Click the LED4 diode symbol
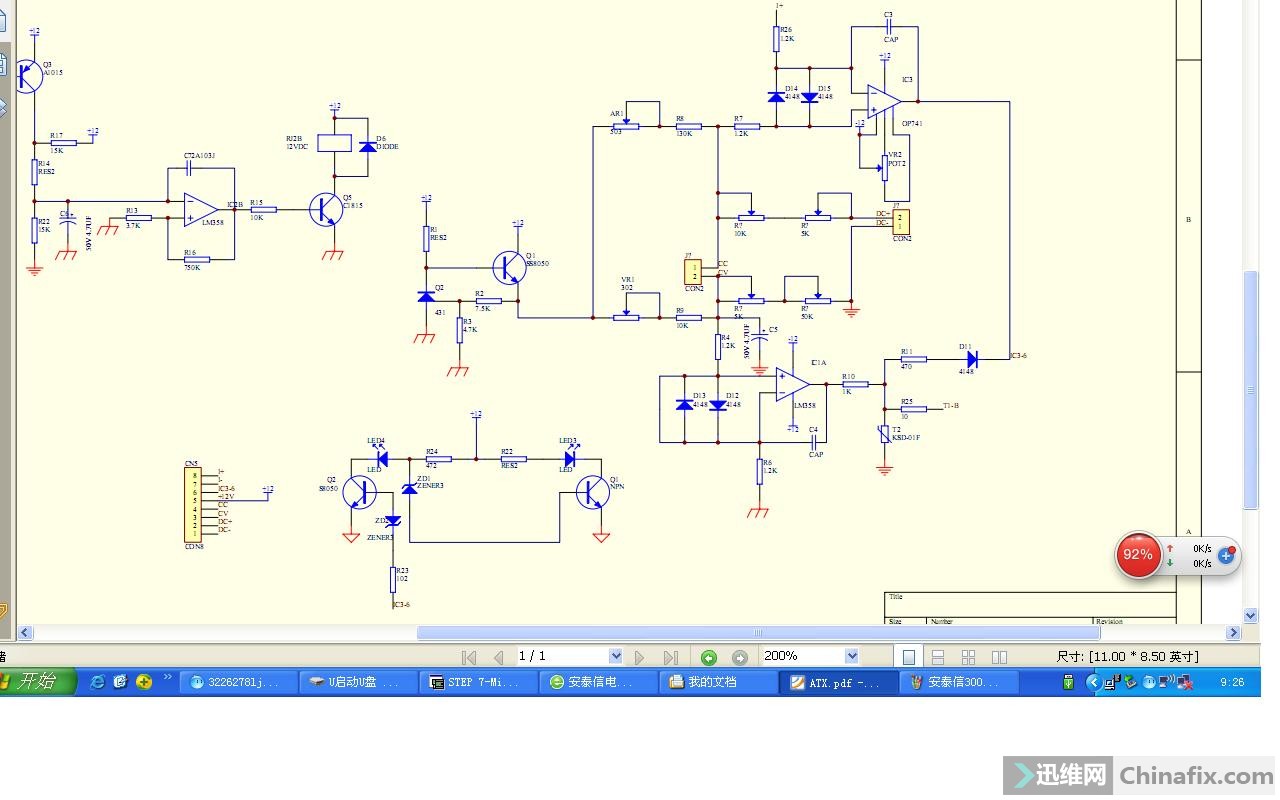 [382, 459]
